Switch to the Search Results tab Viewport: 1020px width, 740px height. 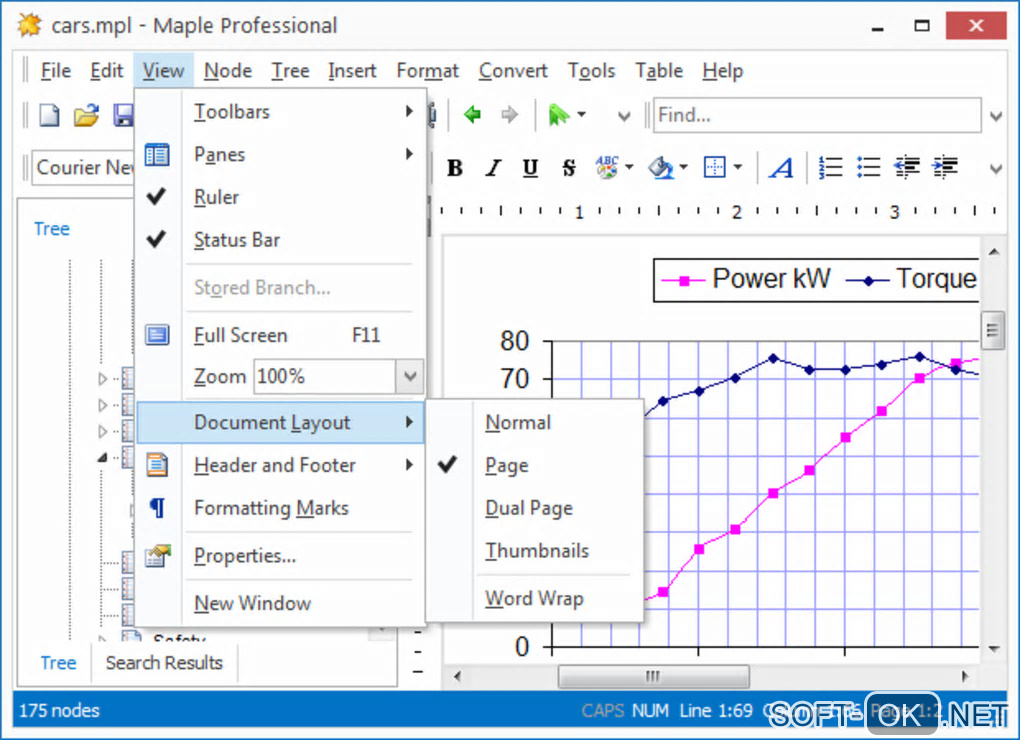coord(164,663)
